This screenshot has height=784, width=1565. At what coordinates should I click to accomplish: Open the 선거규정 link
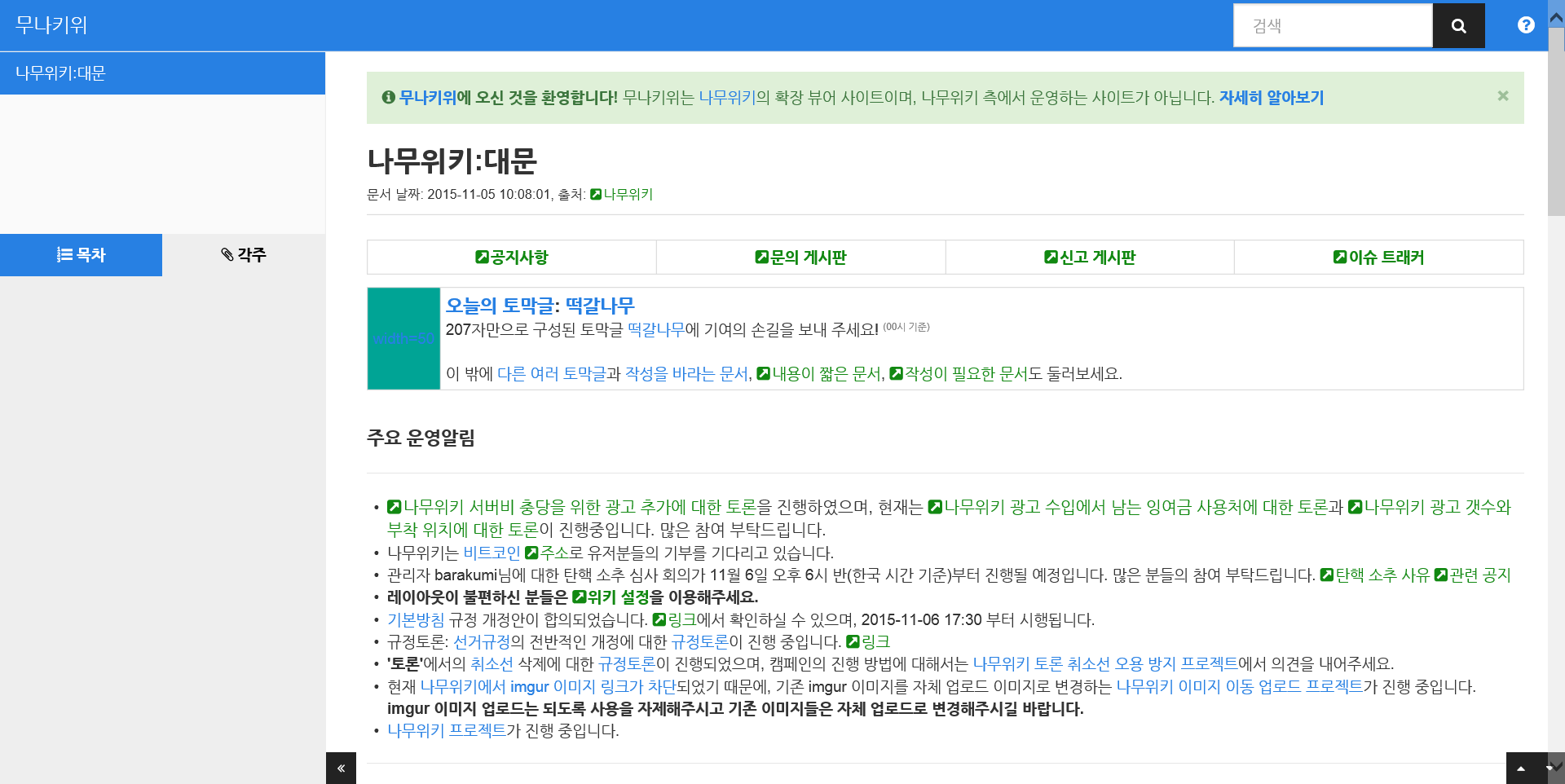(x=482, y=641)
